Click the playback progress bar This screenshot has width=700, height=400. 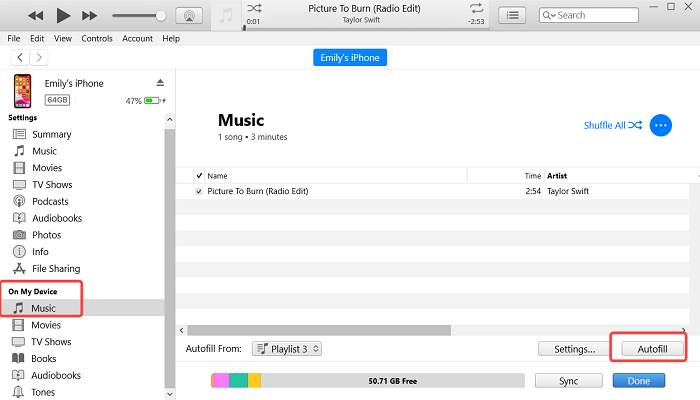pos(366,29)
